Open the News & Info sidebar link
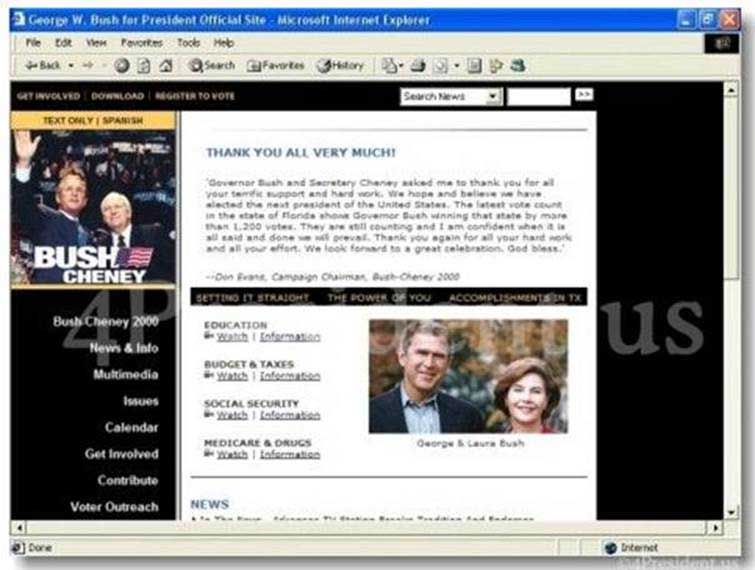 point(124,348)
